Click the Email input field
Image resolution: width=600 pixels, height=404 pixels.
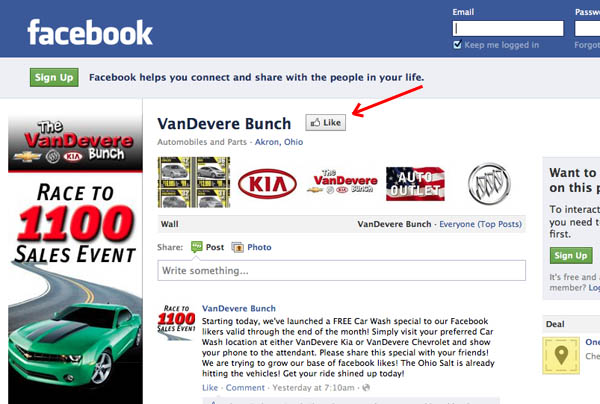click(508, 29)
